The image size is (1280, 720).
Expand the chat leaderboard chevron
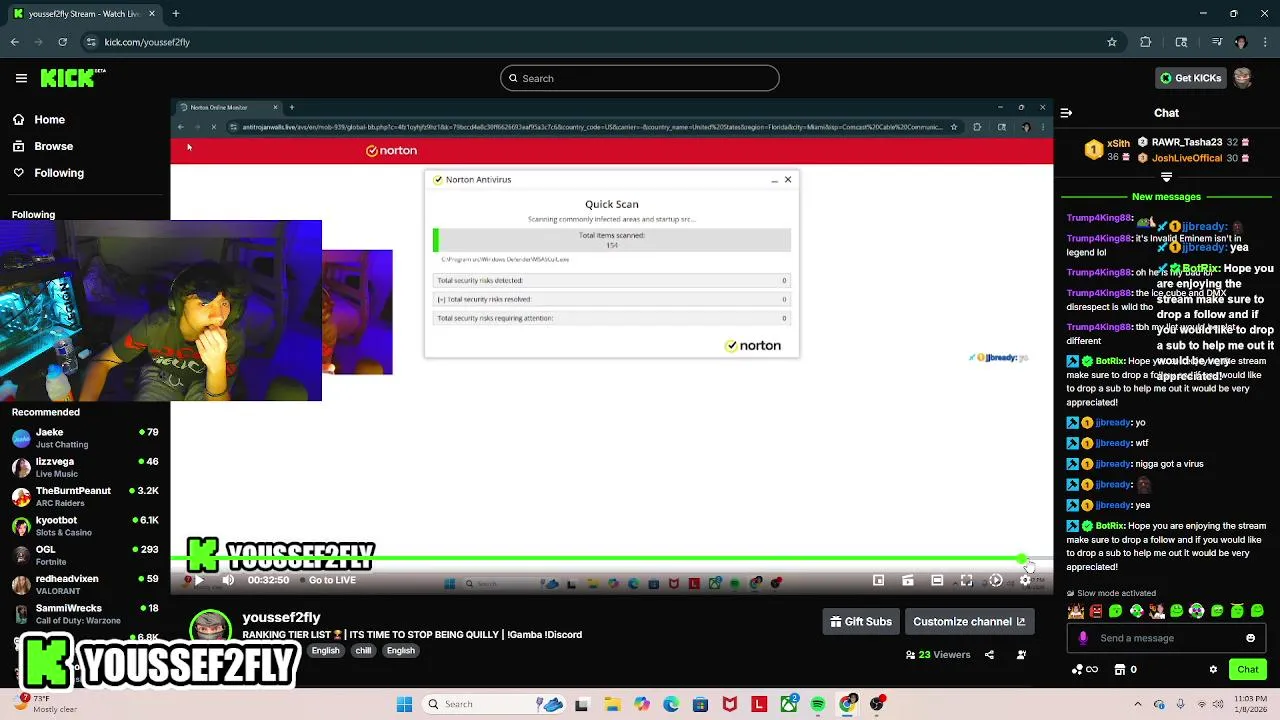click(1166, 177)
